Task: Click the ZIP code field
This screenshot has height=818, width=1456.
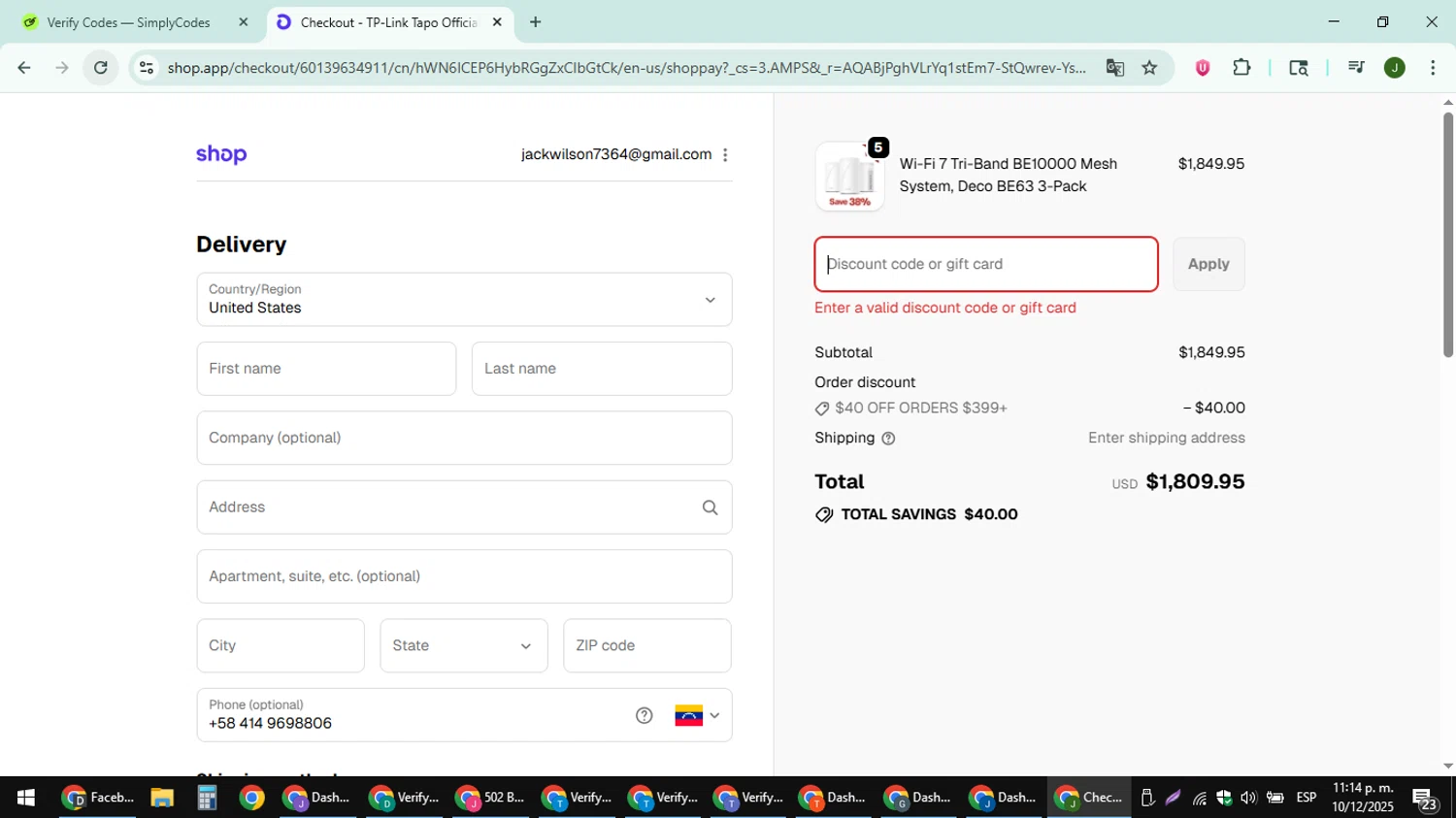Action: coord(647,646)
